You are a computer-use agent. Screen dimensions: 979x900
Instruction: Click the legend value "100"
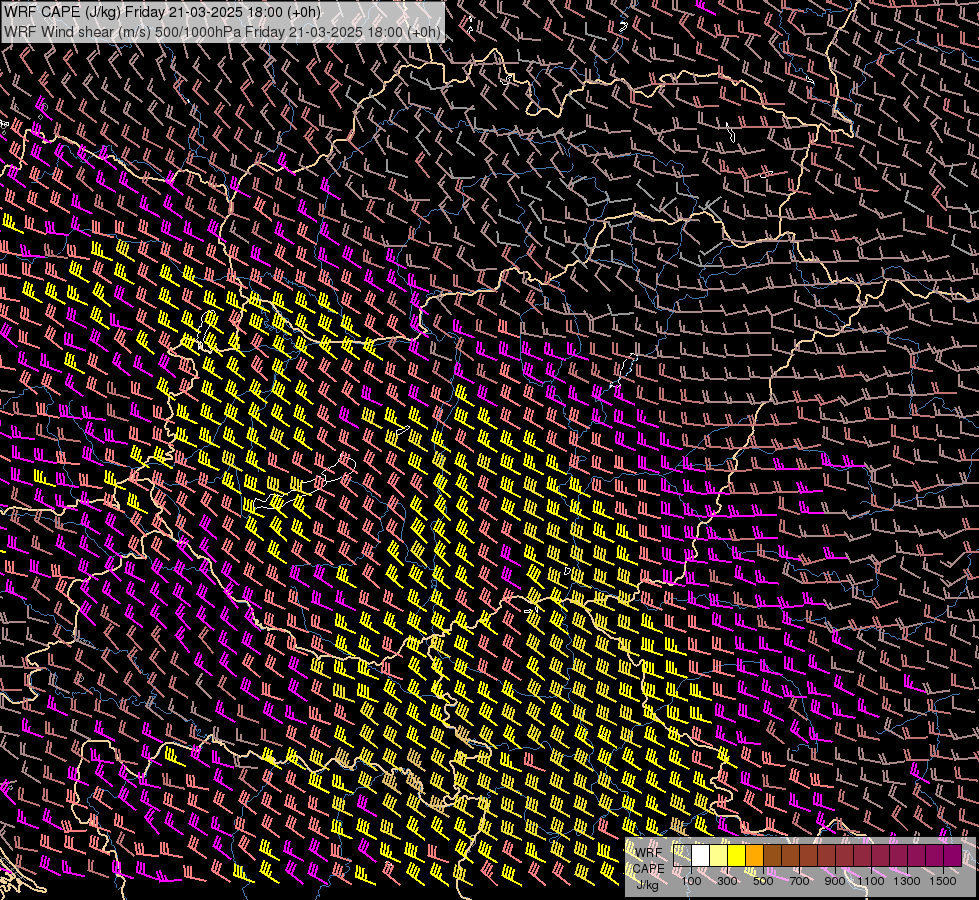[691, 881]
